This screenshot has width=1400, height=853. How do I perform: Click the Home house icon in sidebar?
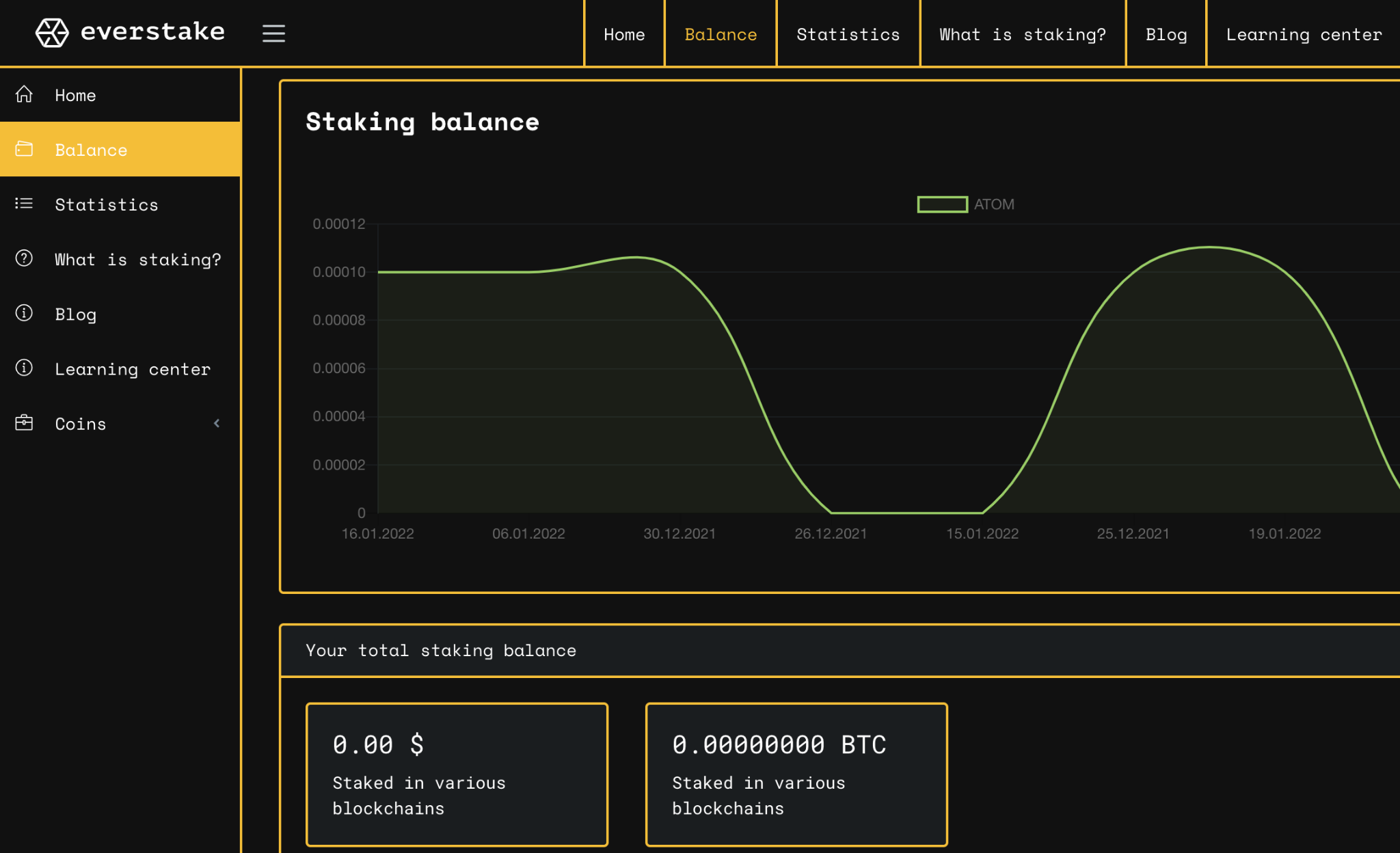click(x=25, y=94)
